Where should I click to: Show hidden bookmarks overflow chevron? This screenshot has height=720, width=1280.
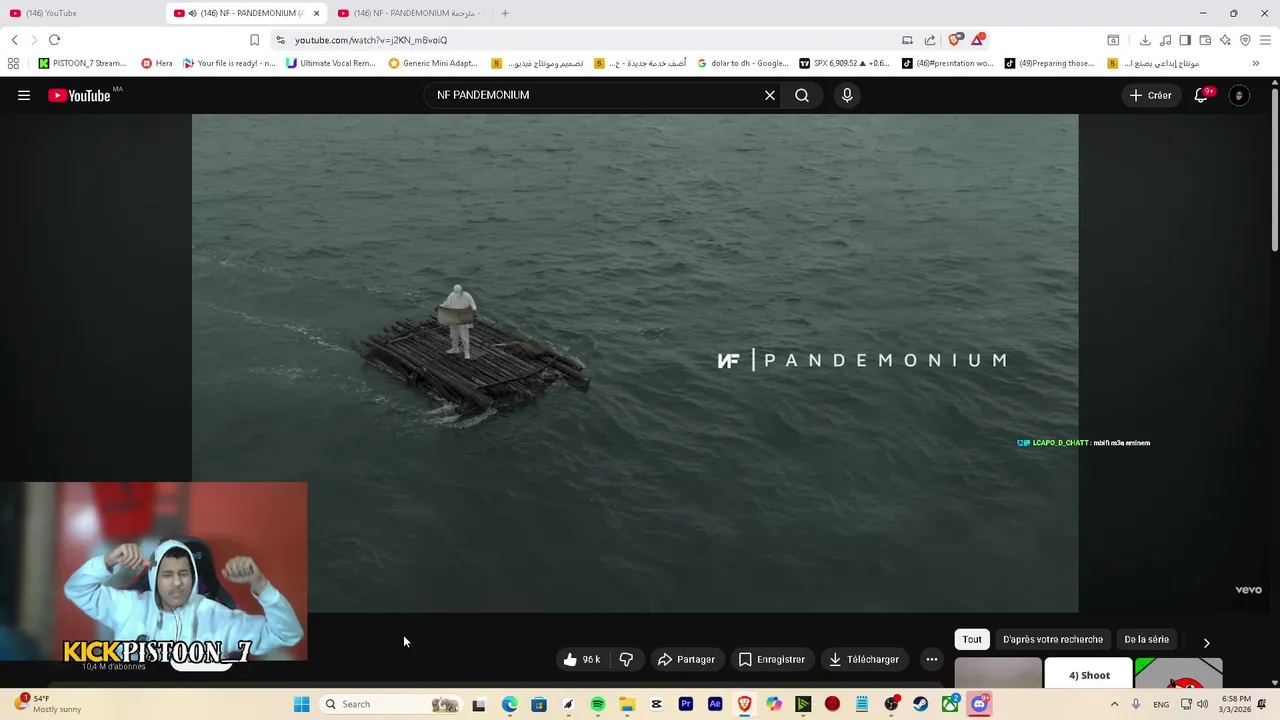pyautogui.click(x=1256, y=63)
